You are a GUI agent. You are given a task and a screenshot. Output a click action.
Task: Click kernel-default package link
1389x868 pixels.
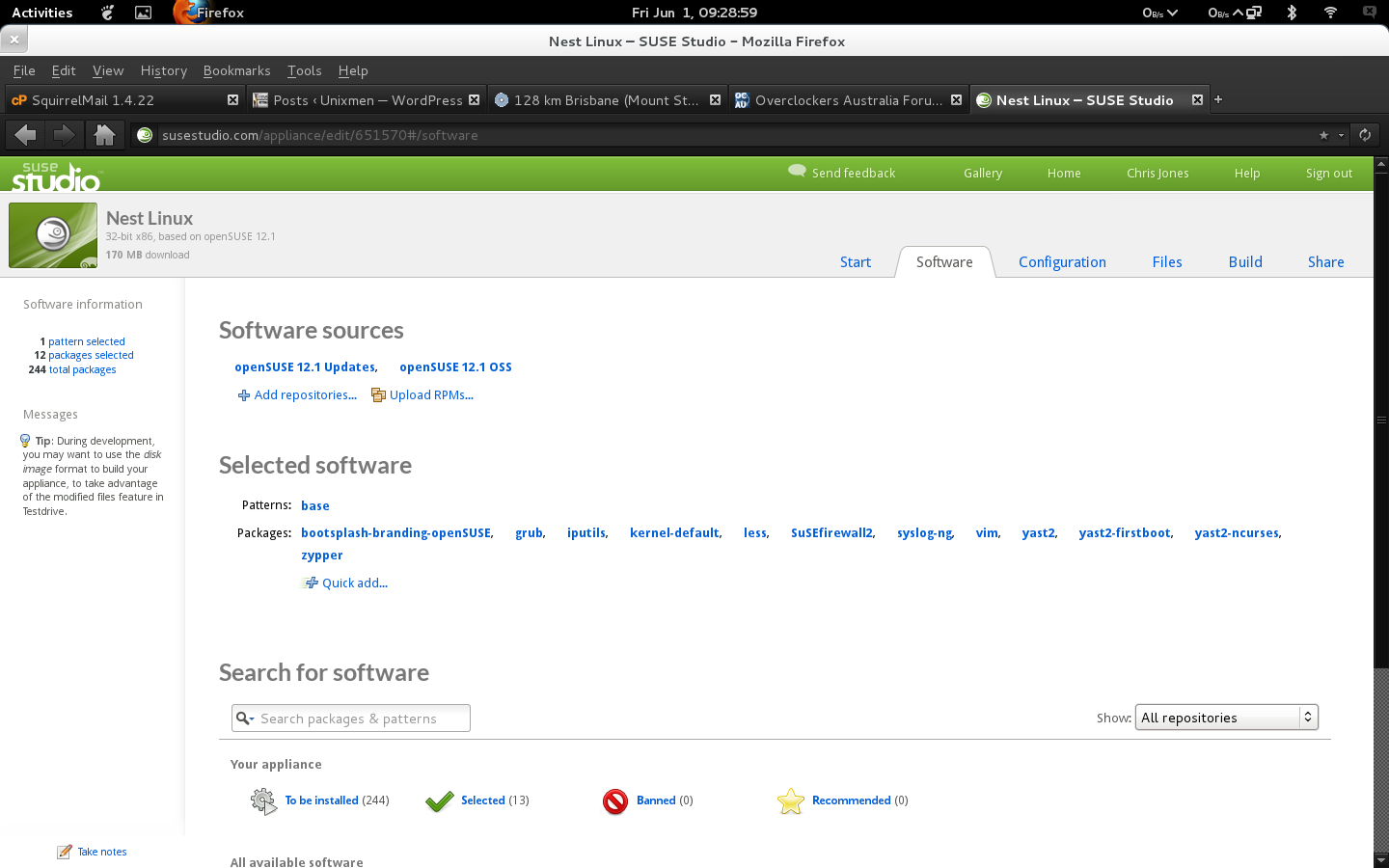(x=674, y=533)
